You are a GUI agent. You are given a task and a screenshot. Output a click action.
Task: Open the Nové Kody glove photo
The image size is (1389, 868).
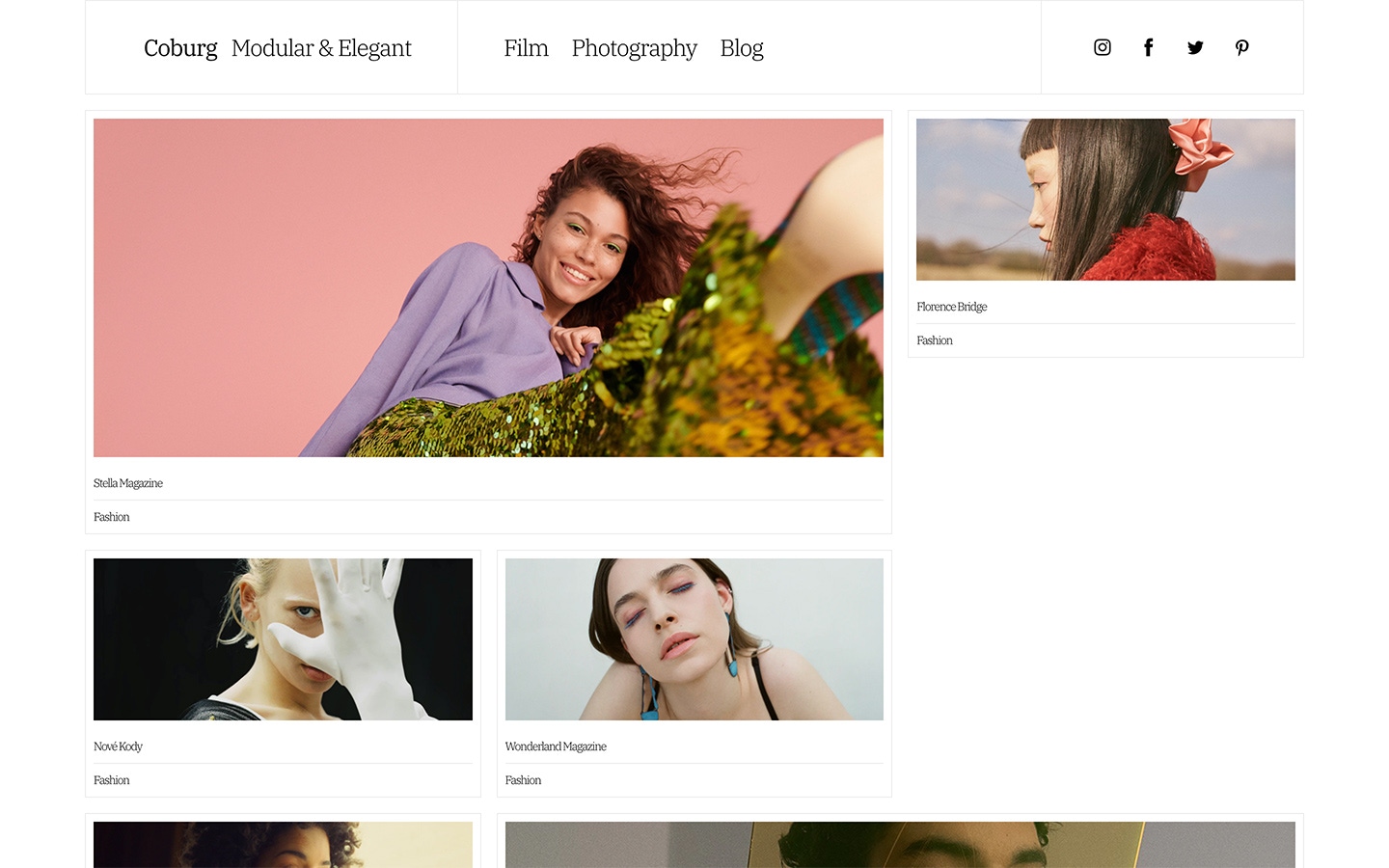tap(282, 638)
